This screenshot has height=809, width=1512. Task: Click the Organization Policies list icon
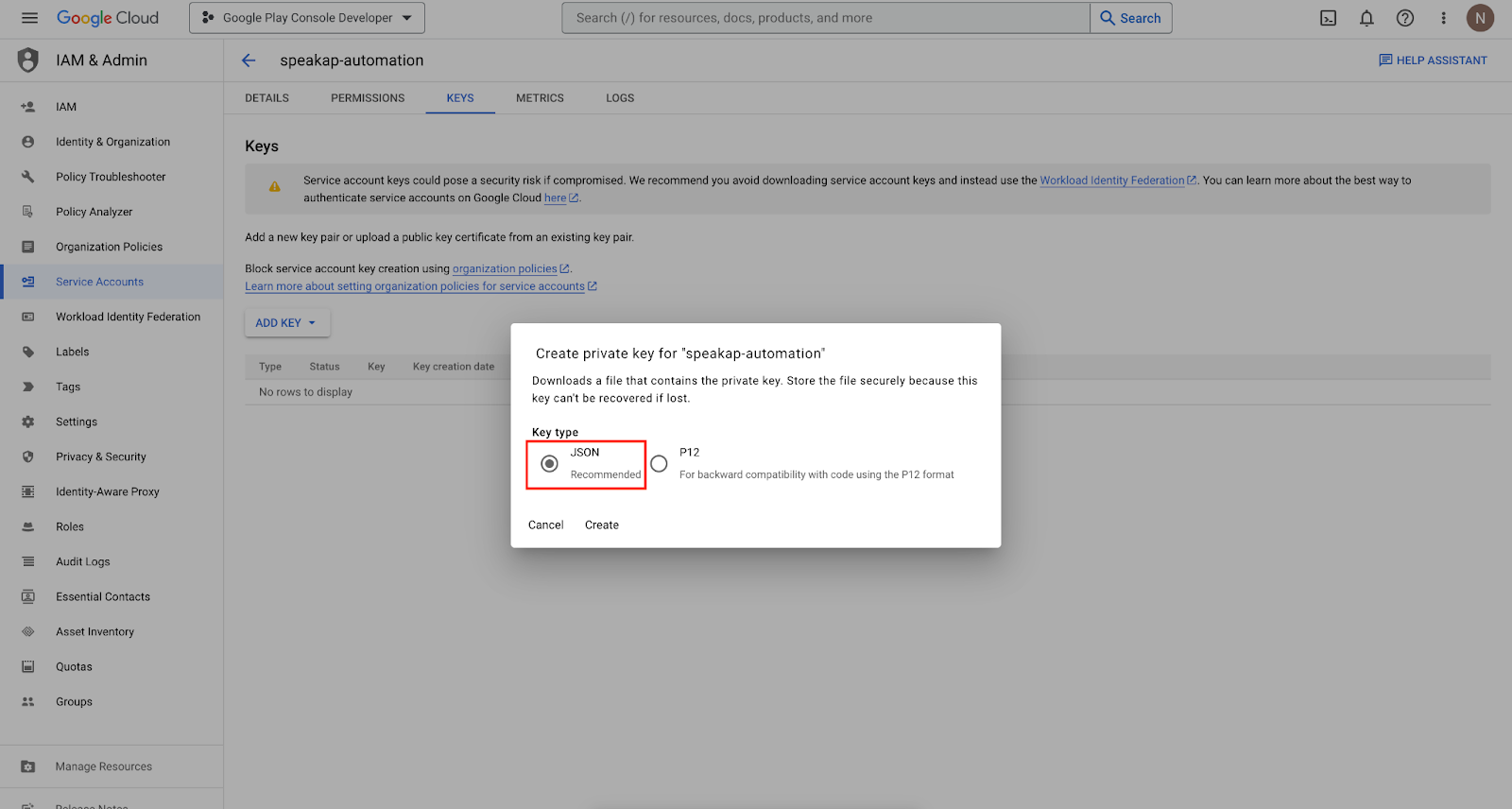(28, 247)
